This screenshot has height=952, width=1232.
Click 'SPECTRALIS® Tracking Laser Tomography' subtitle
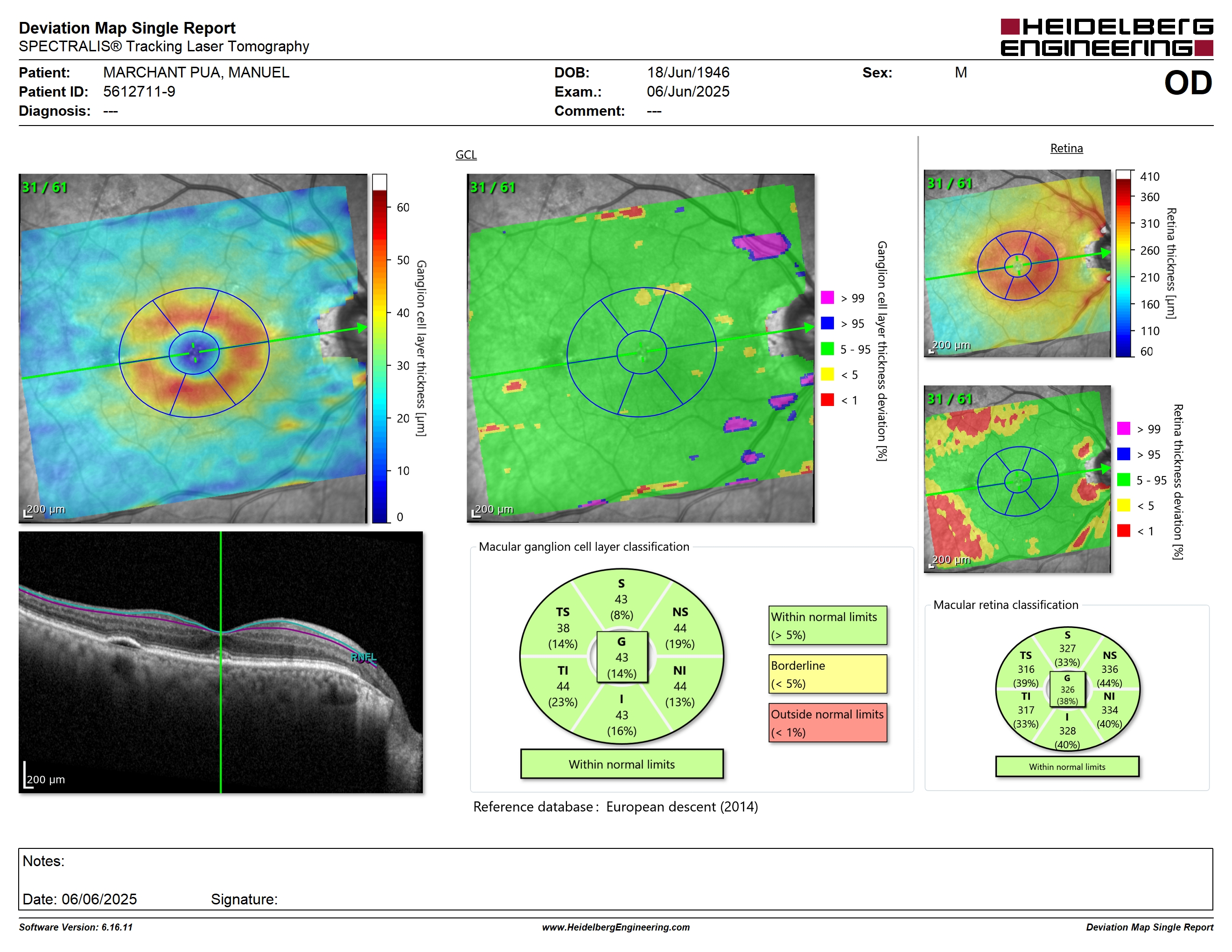[164, 46]
